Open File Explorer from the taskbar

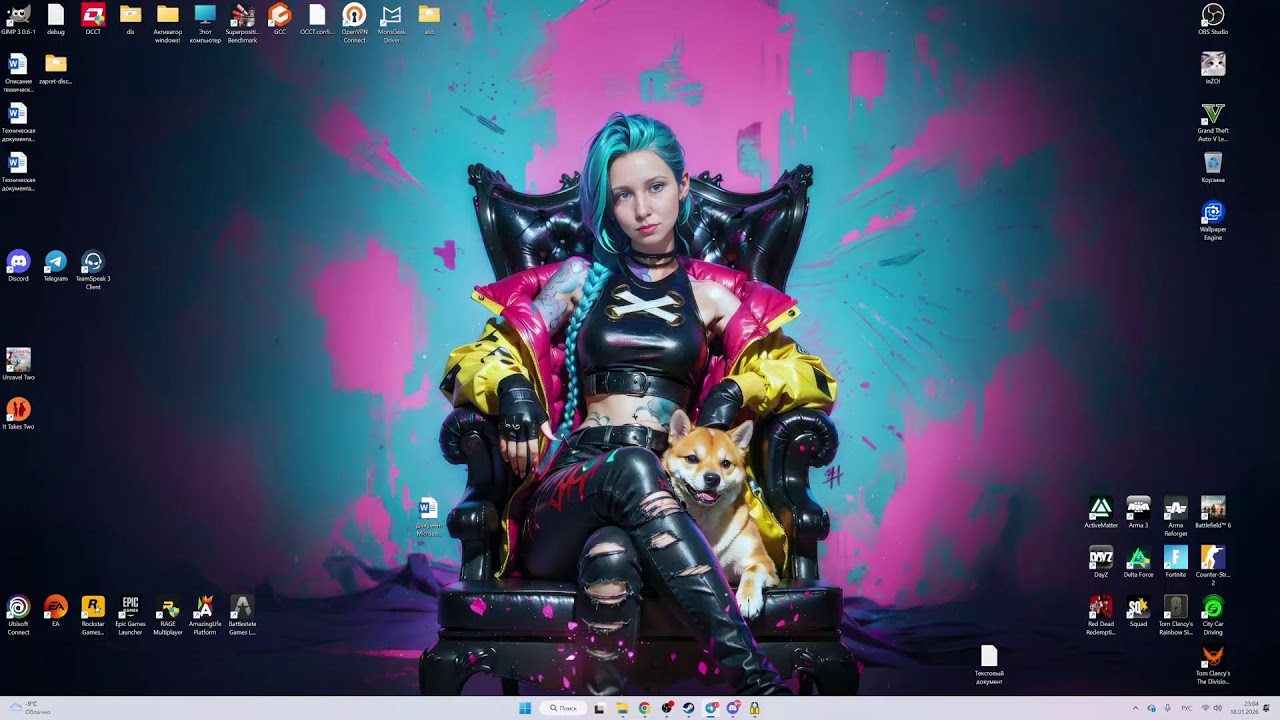point(622,708)
